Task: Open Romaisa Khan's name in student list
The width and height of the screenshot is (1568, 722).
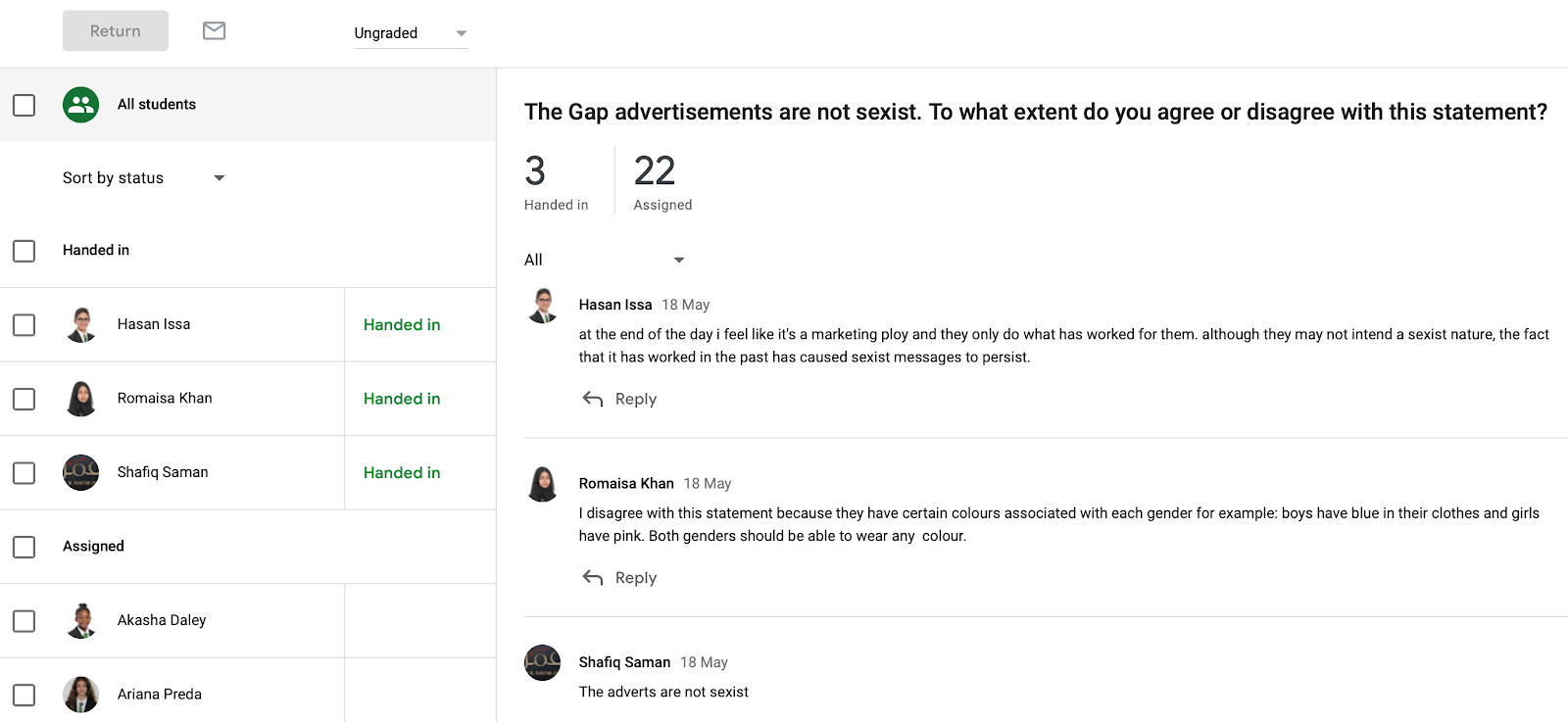Action: pos(165,398)
